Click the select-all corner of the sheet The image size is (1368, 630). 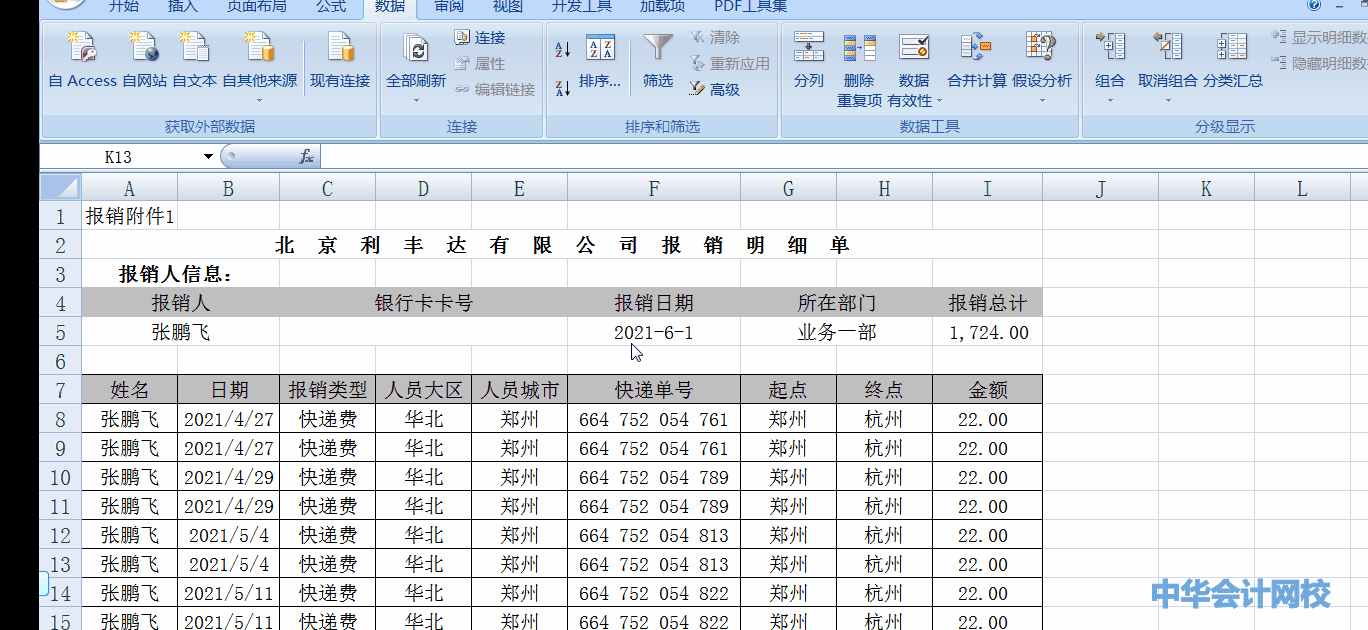pos(60,188)
